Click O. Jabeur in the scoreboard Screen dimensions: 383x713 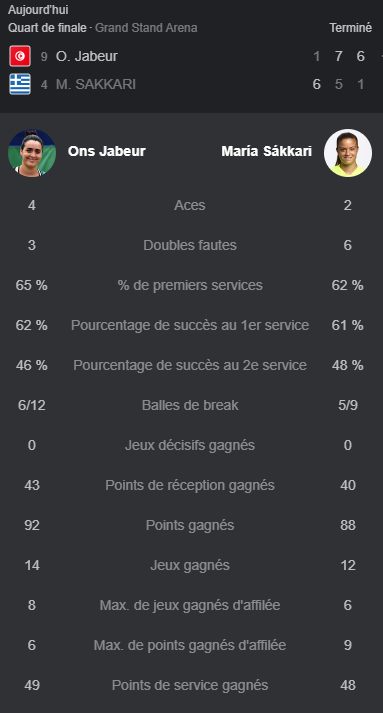click(x=86, y=56)
